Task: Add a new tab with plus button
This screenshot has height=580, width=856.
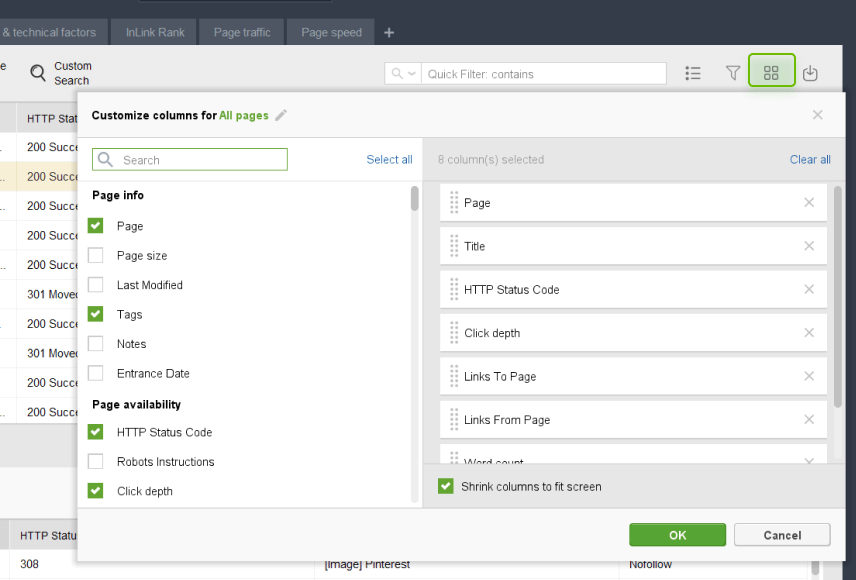Action: tap(389, 32)
